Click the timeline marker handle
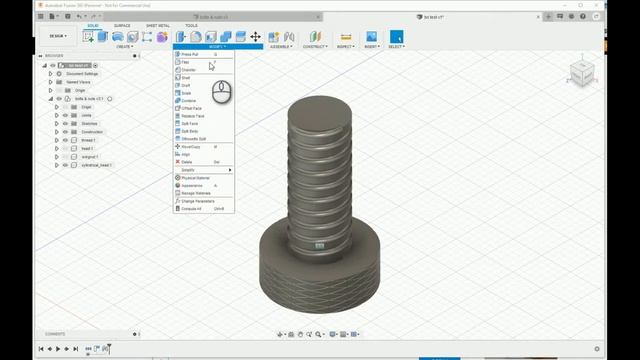This screenshot has width=640, height=360. pyautogui.click(x=109, y=348)
